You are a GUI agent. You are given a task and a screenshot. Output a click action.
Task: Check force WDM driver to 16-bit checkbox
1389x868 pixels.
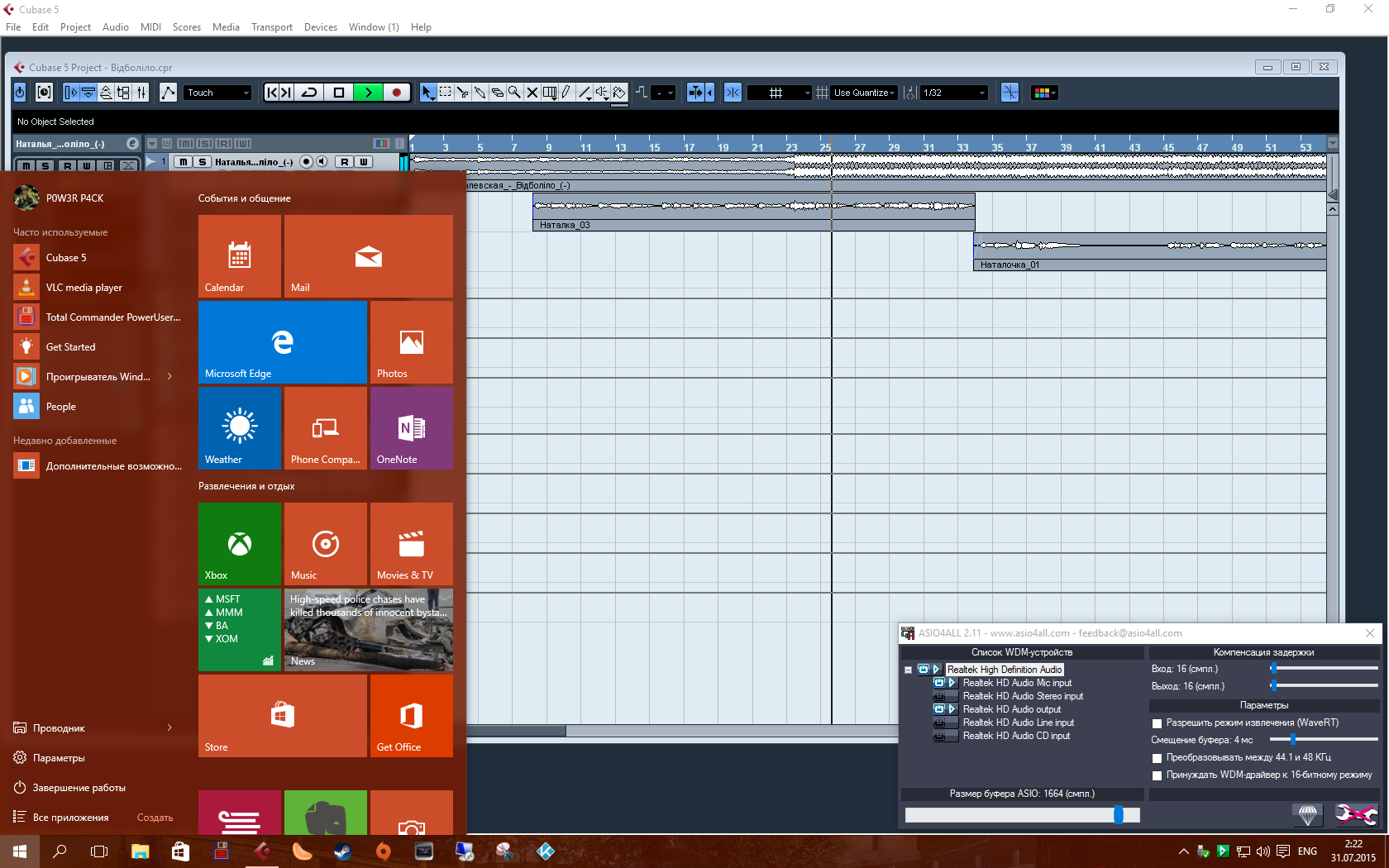point(1157,775)
